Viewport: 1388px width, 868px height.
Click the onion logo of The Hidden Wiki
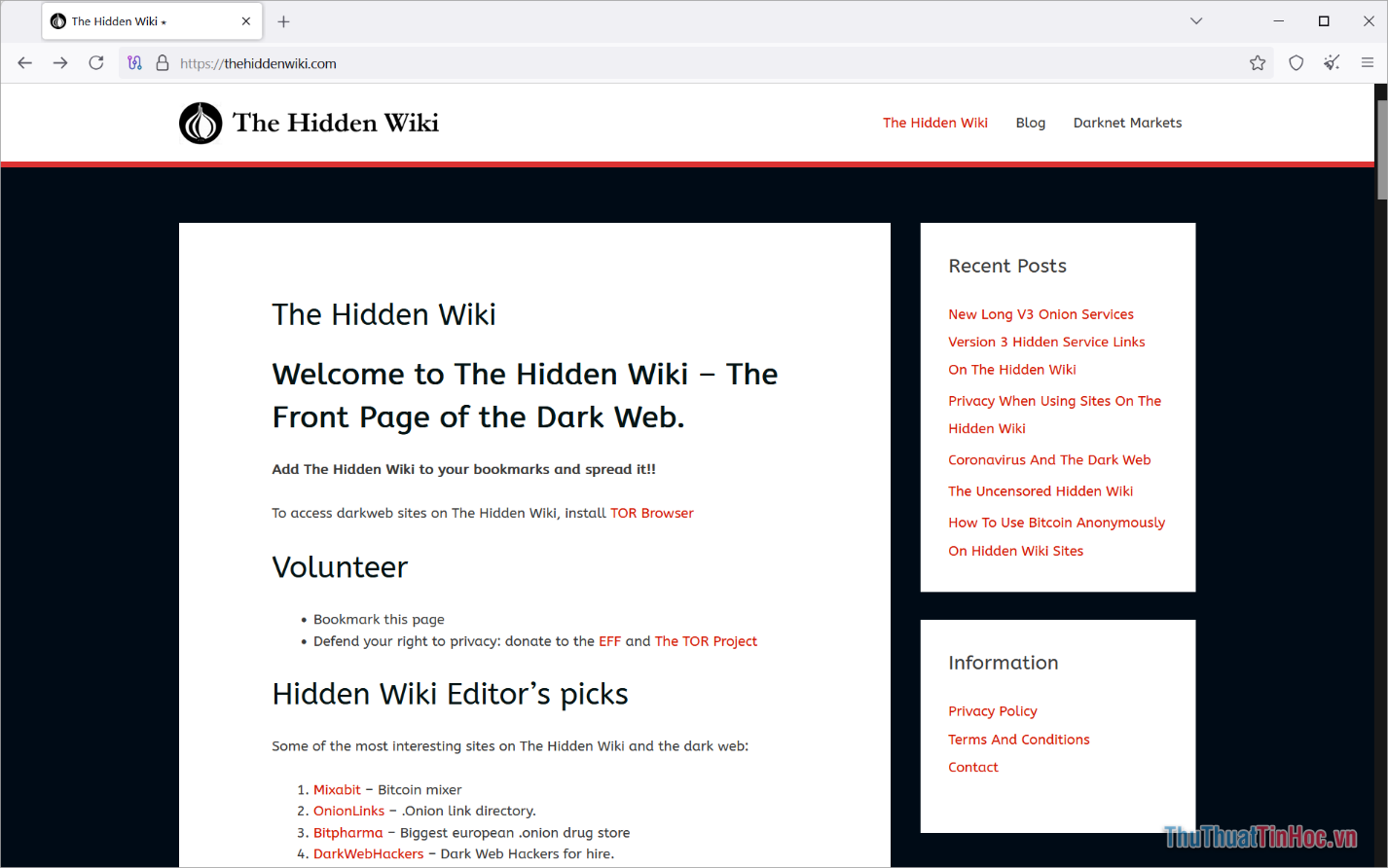coord(201,124)
